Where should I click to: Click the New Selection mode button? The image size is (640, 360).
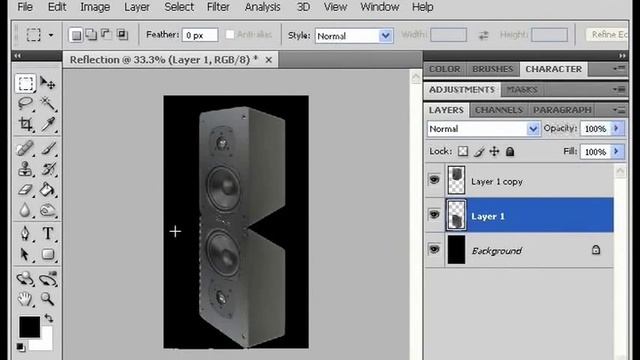[76, 35]
